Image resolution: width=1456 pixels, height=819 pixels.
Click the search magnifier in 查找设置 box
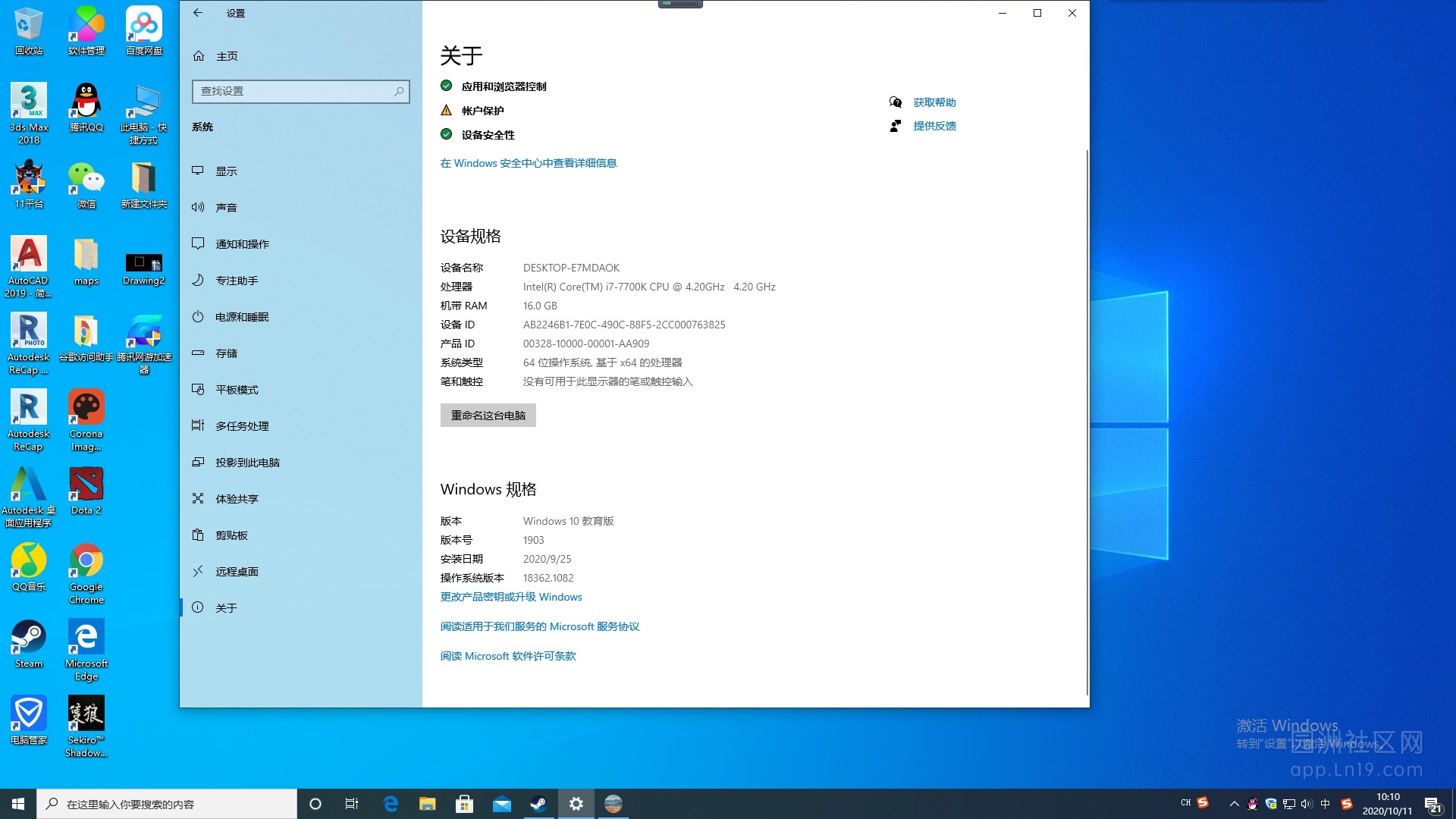[399, 91]
